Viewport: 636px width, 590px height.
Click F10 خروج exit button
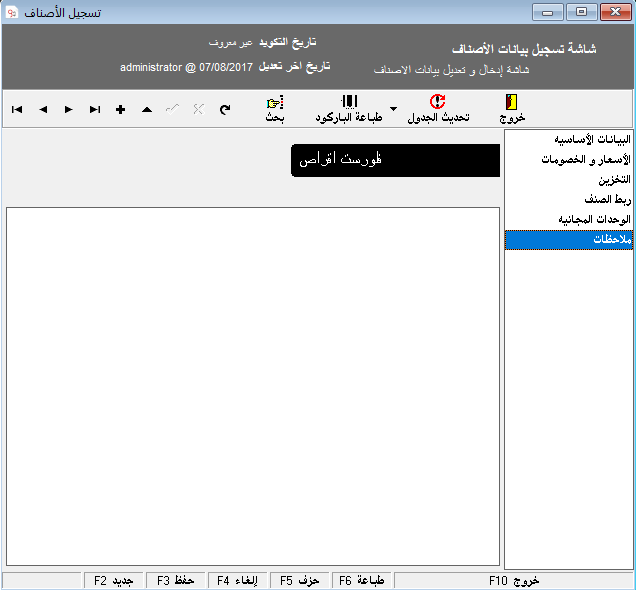(514, 581)
